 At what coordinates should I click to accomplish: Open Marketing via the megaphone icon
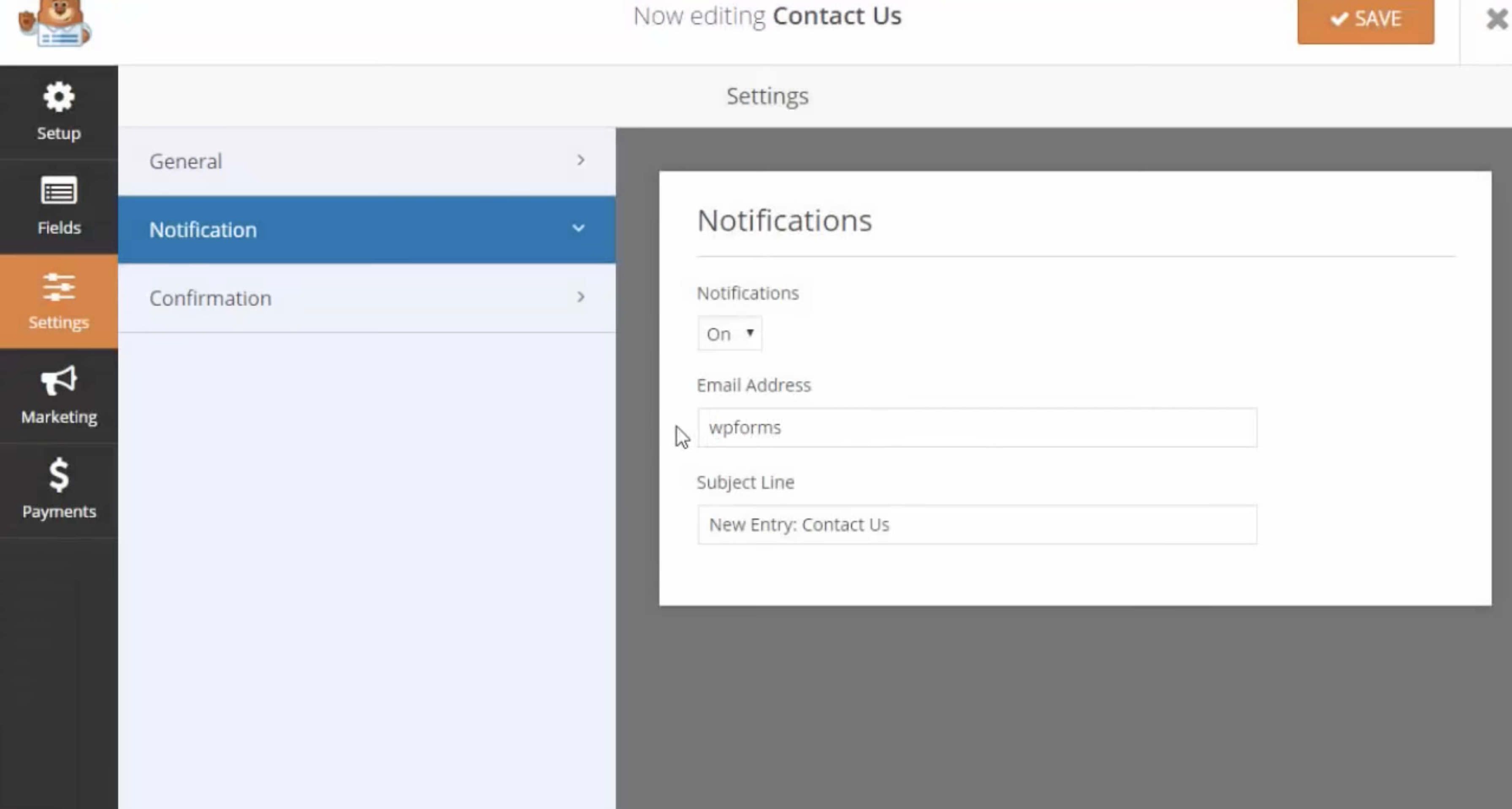tap(59, 380)
